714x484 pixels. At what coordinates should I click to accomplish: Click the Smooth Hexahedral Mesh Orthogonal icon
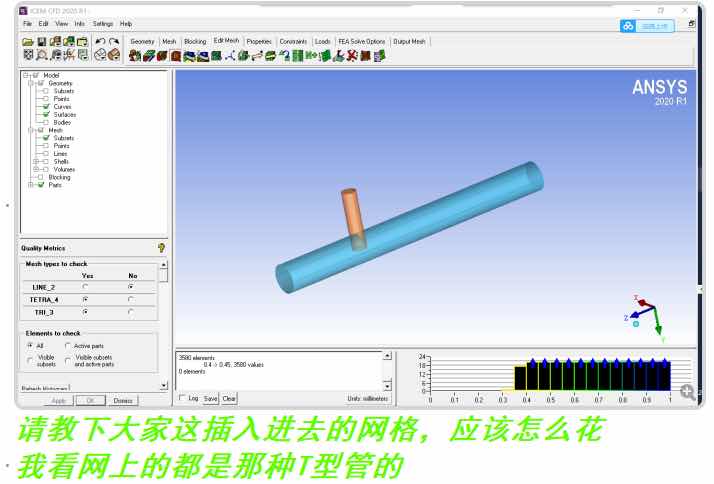click(x=203, y=56)
